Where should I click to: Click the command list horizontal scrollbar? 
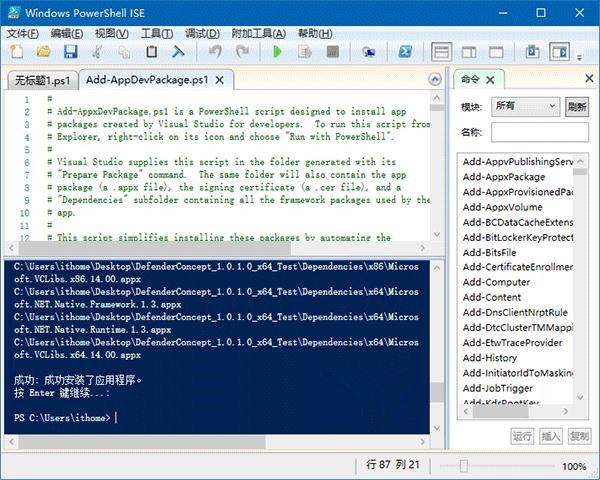[501, 411]
